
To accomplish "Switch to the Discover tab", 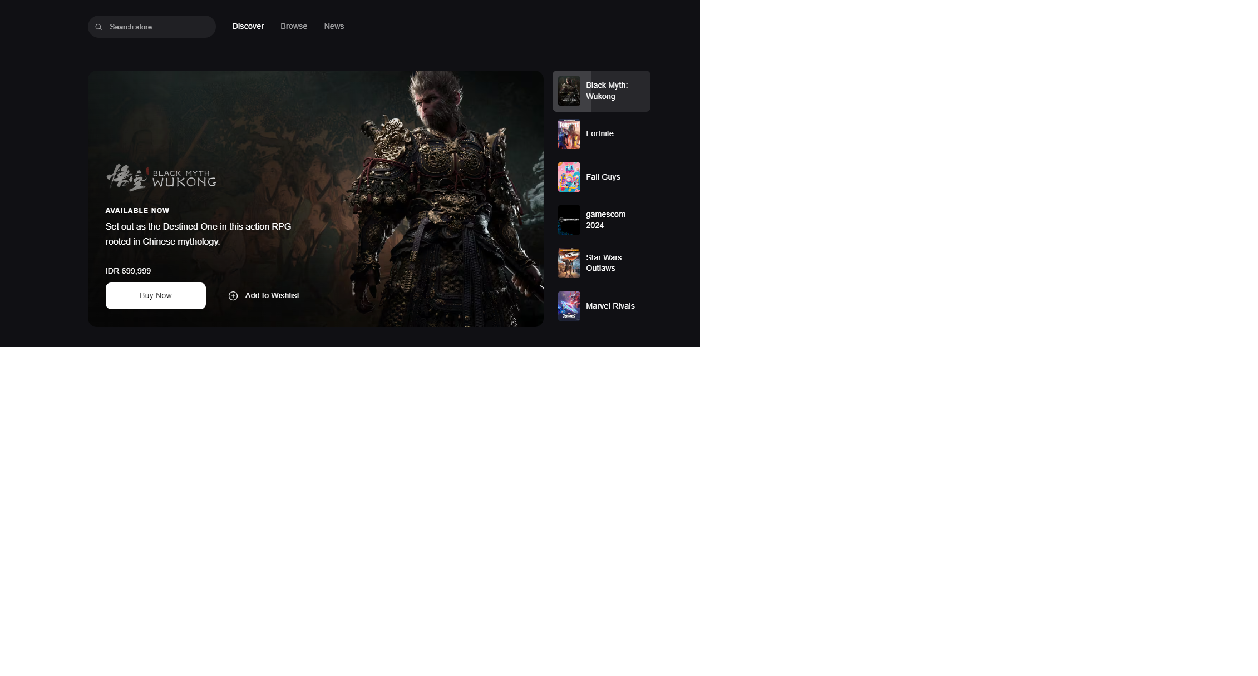I will point(248,26).
